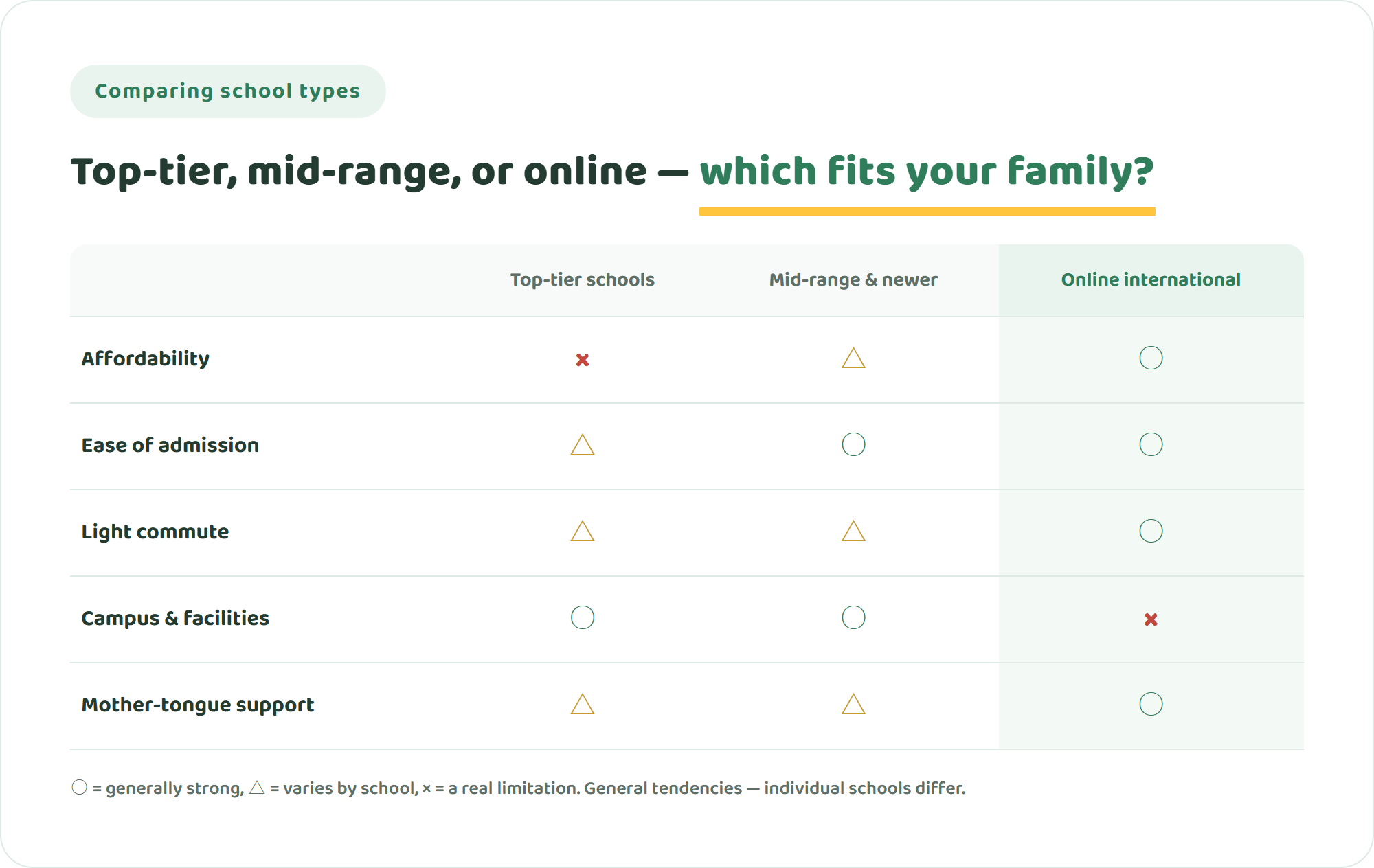
Task: Click the triangle for Mother-tongue support under Mid-range & newer
Action: click(853, 704)
